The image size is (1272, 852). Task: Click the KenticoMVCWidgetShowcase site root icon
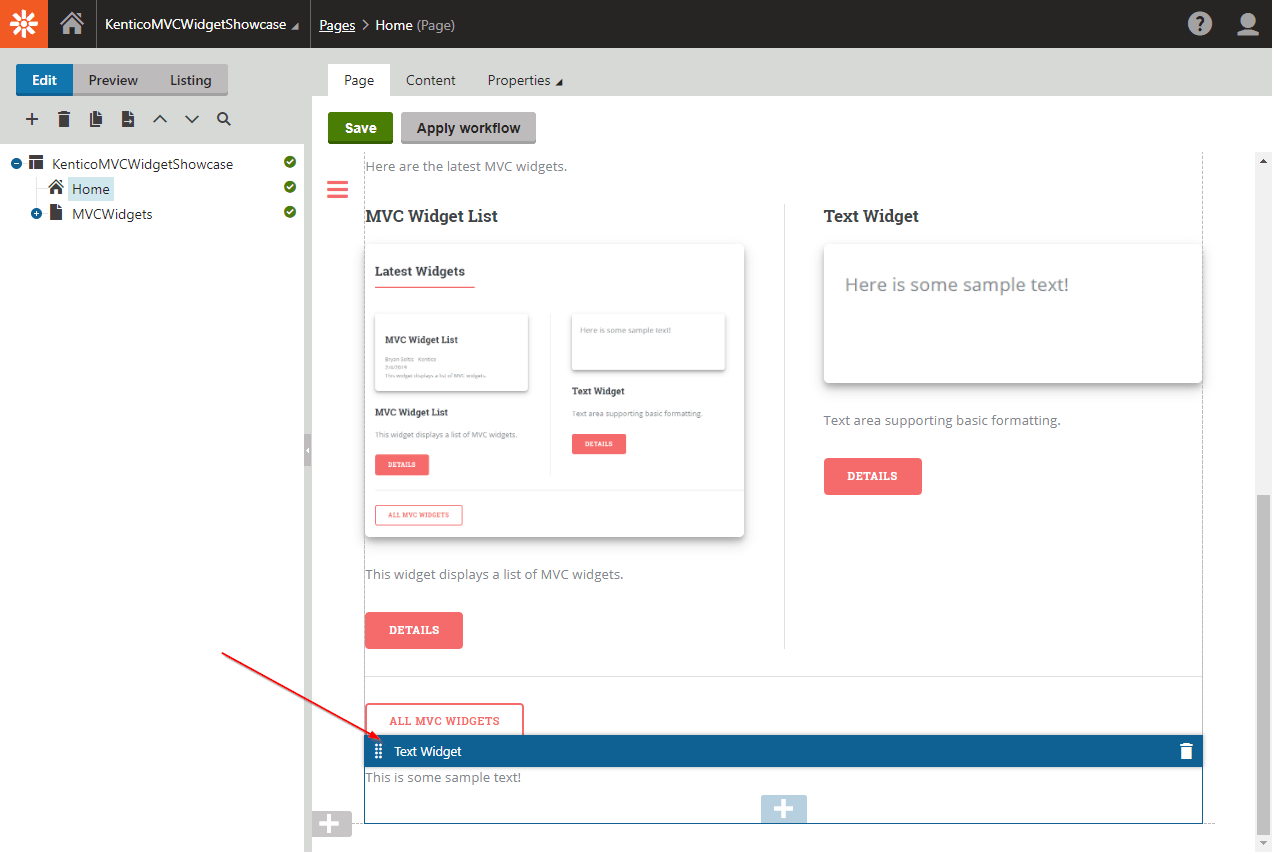(x=36, y=162)
